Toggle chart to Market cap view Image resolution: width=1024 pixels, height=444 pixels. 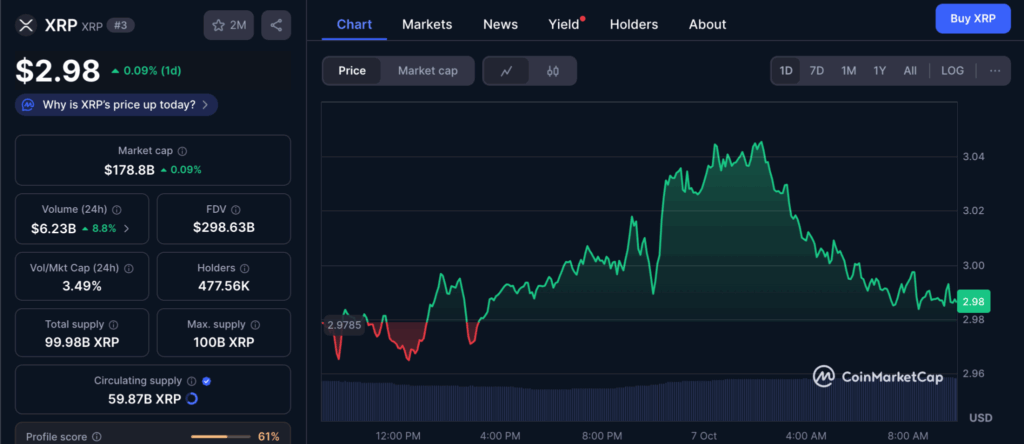(x=427, y=71)
